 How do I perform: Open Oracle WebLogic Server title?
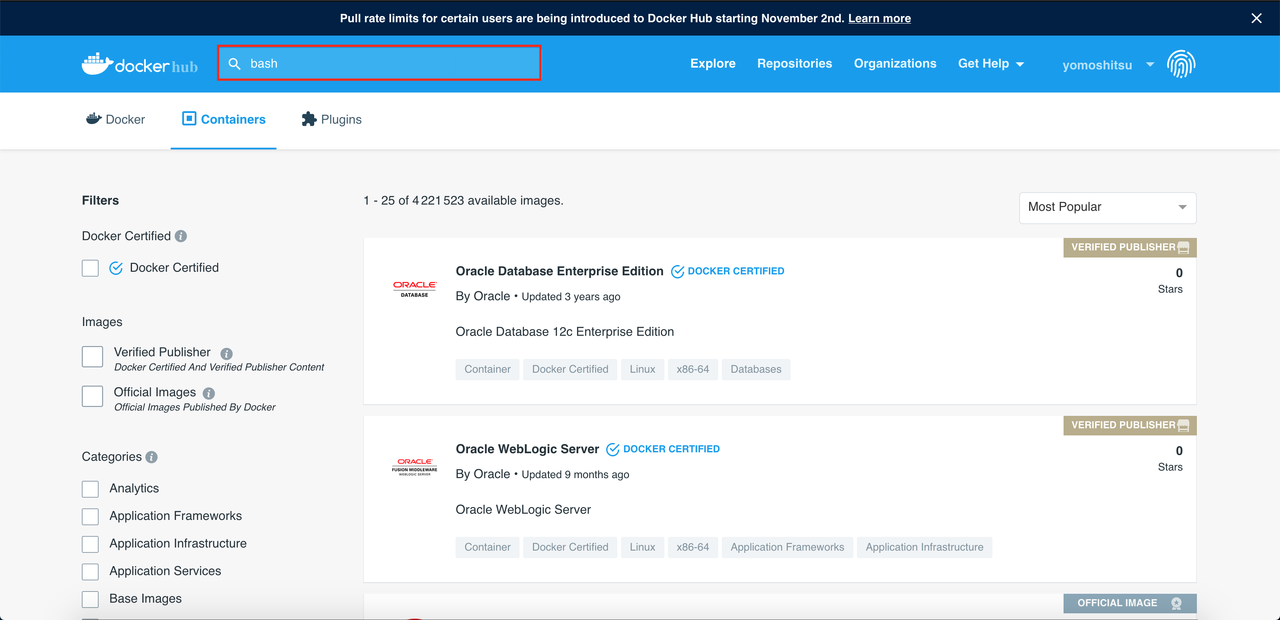[x=527, y=449]
